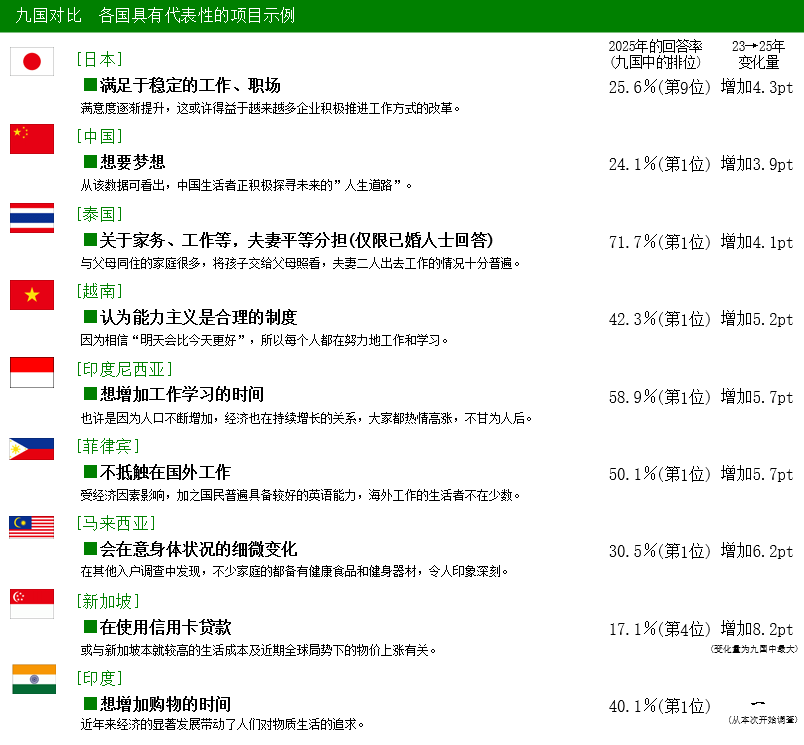Open the [泰国] country label
804x745 pixels.
click(100, 214)
